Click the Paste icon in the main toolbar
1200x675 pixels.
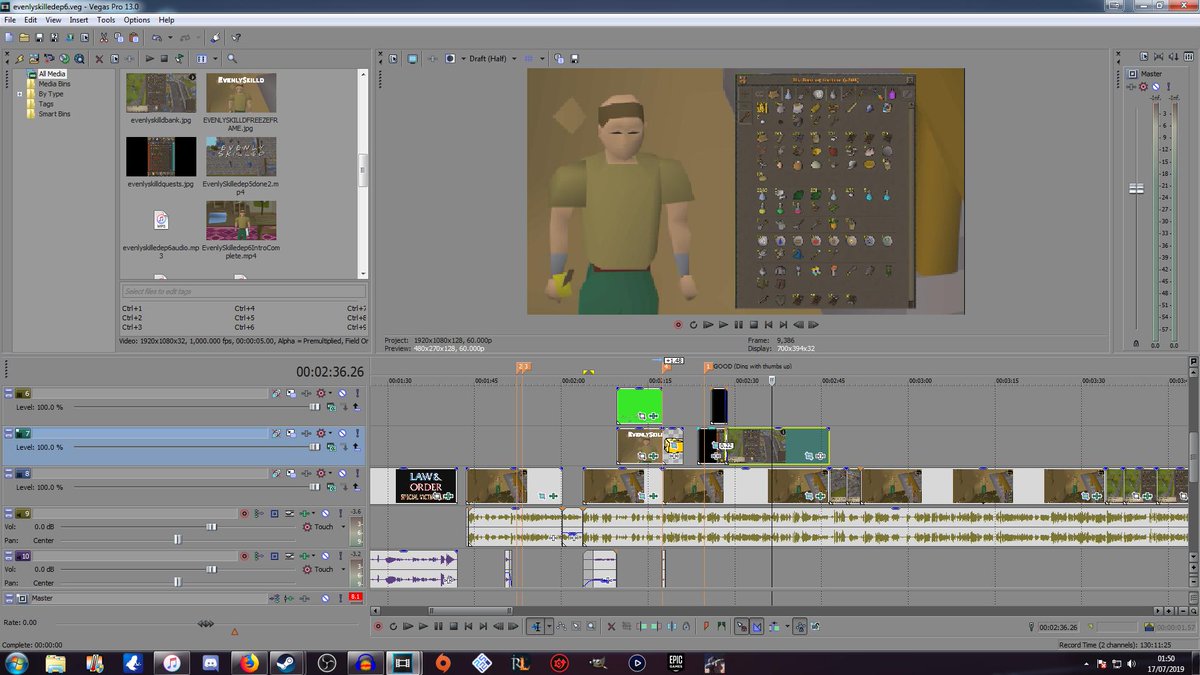[134, 37]
